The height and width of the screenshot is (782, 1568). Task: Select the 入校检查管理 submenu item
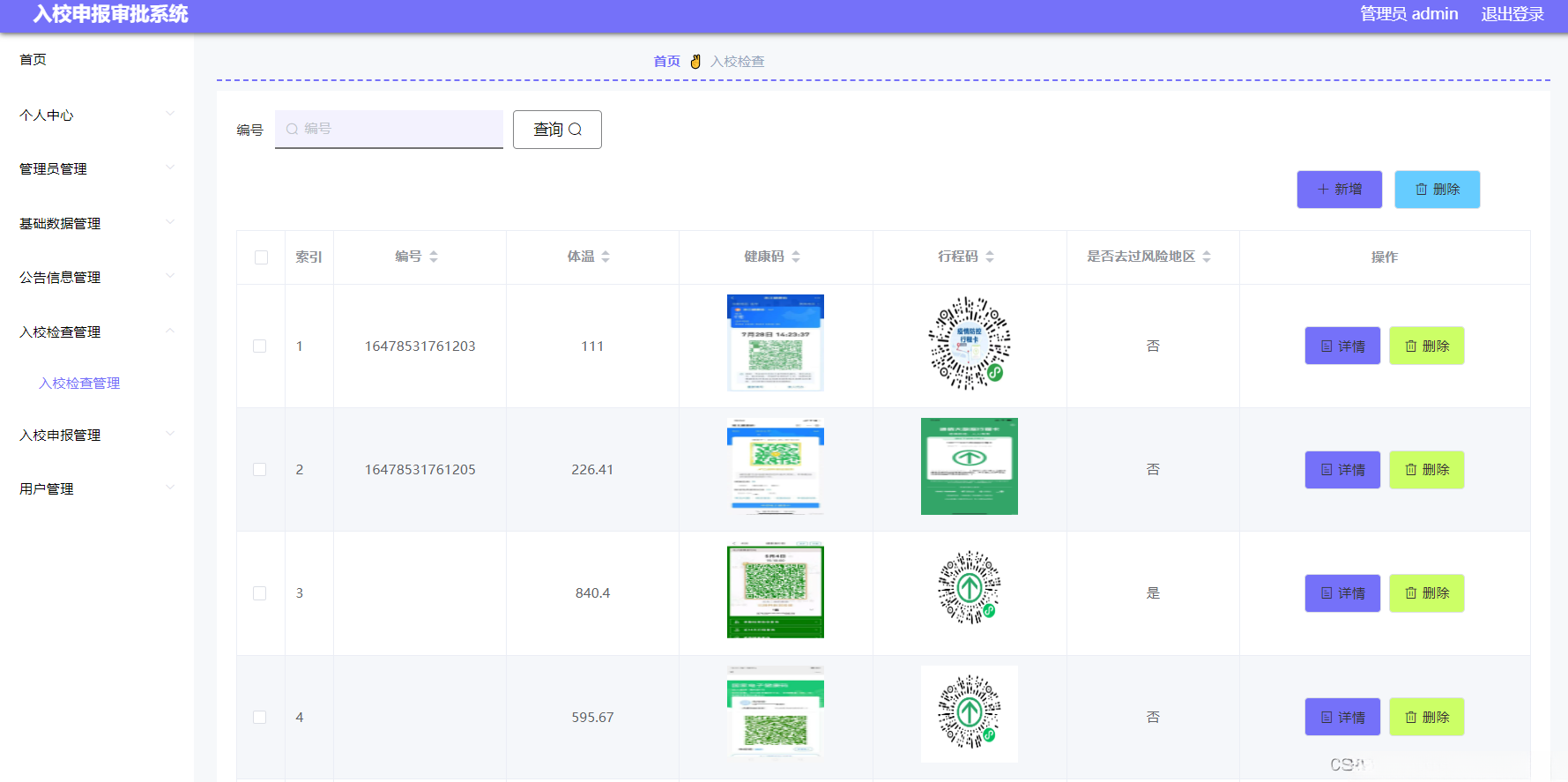(x=79, y=384)
